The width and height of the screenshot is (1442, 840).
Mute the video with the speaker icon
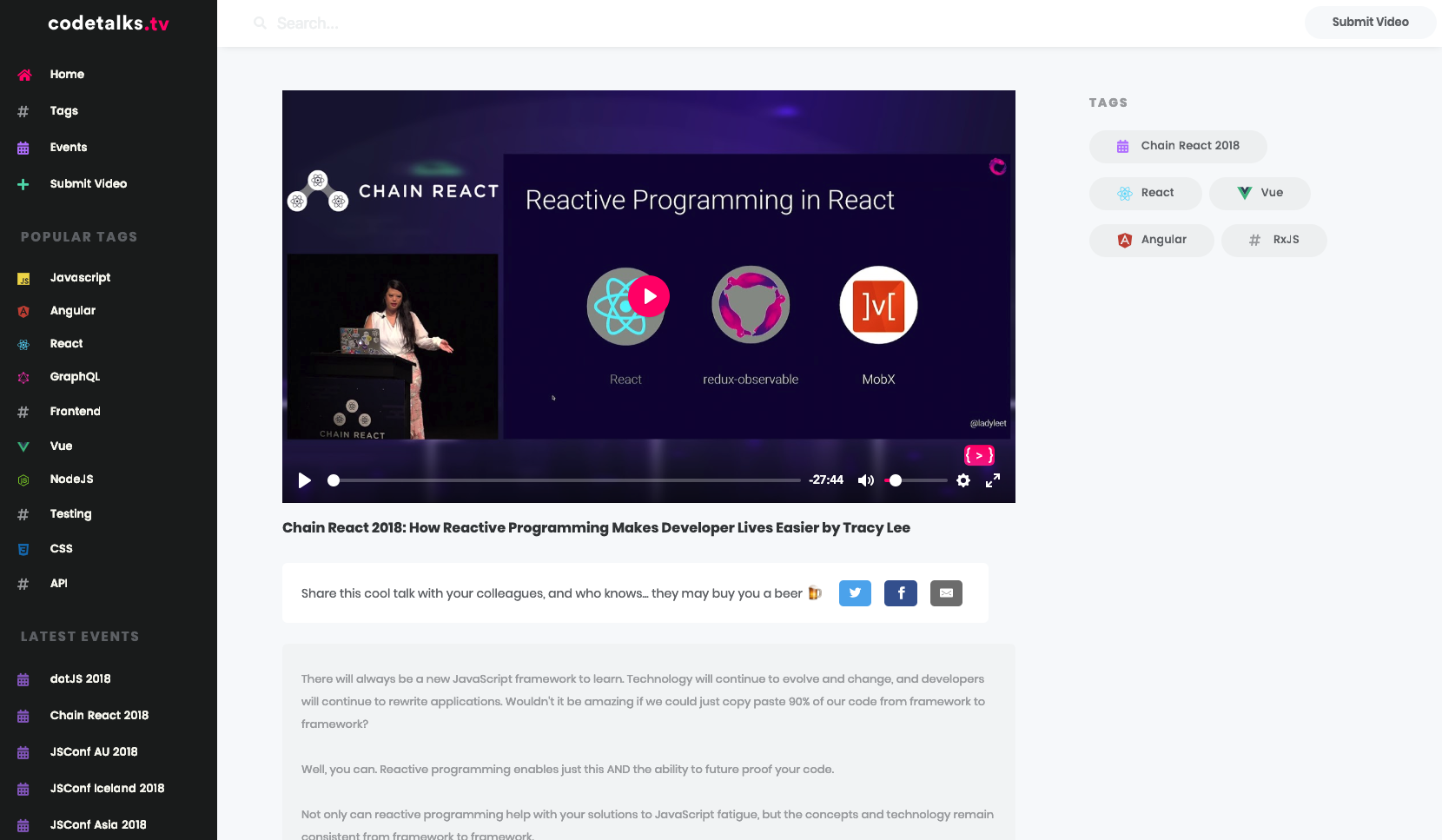click(866, 480)
